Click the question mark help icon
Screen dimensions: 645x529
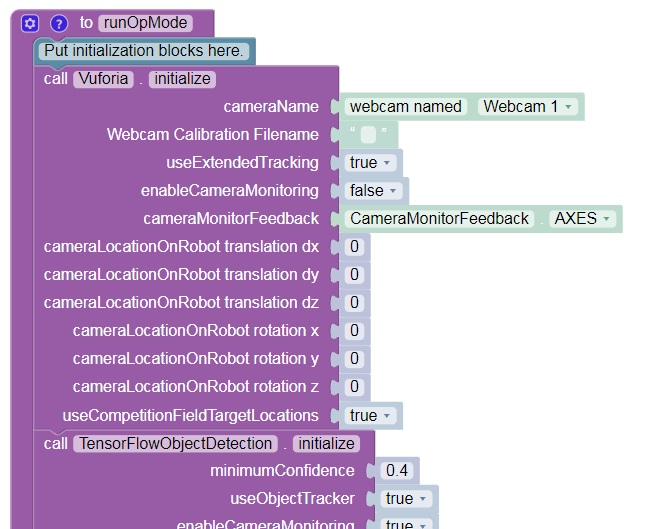click(59, 23)
